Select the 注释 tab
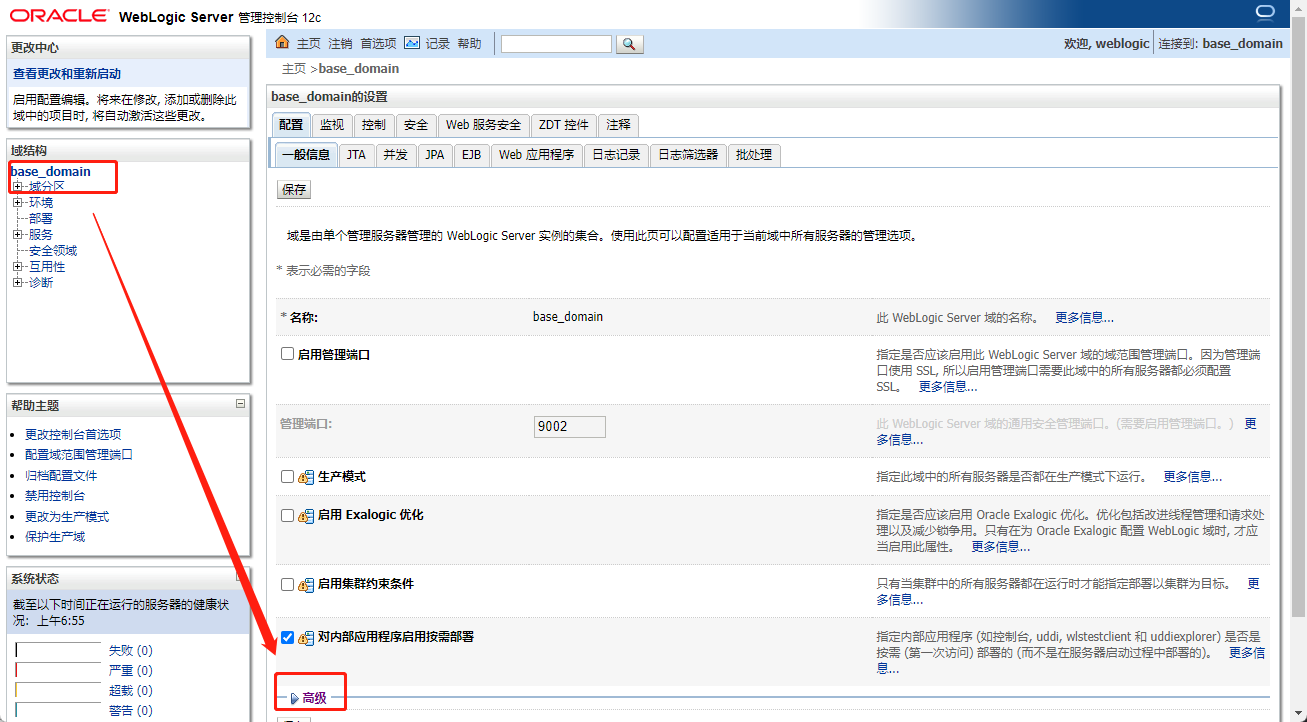The width and height of the screenshot is (1307, 722). pyautogui.click(x=619, y=125)
